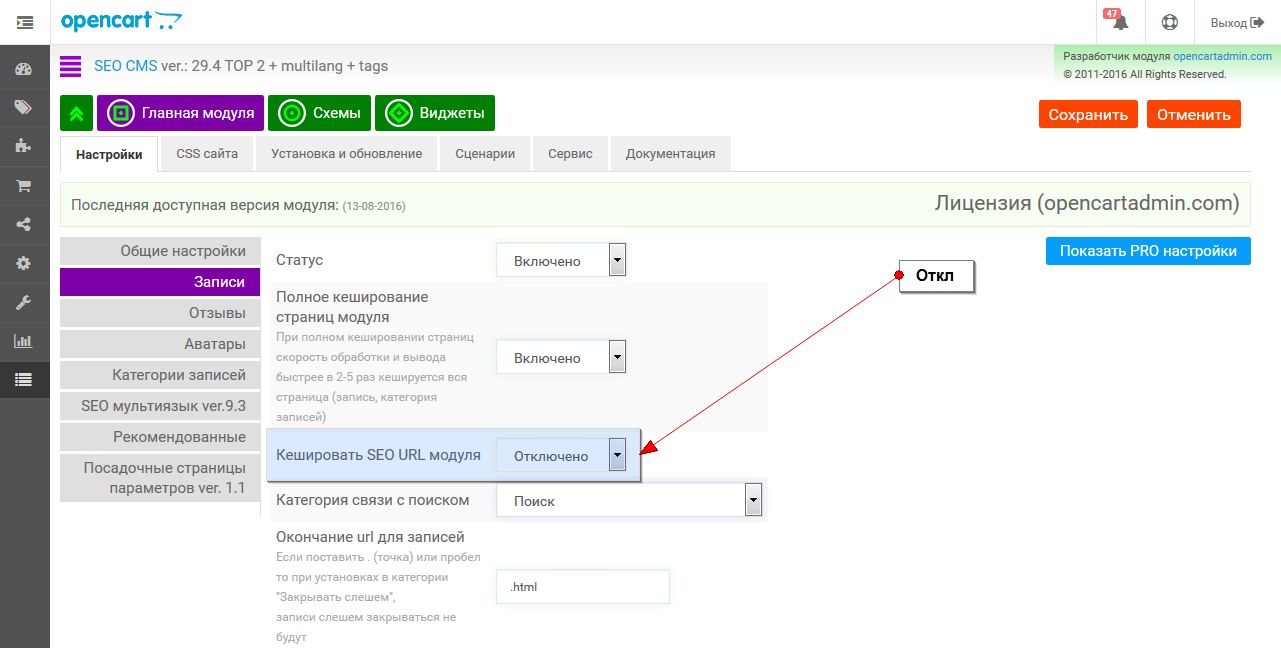The height and width of the screenshot is (648, 1281).
Task: Click the SEO CMS ver.: 29.4 title
Action: click(x=241, y=66)
